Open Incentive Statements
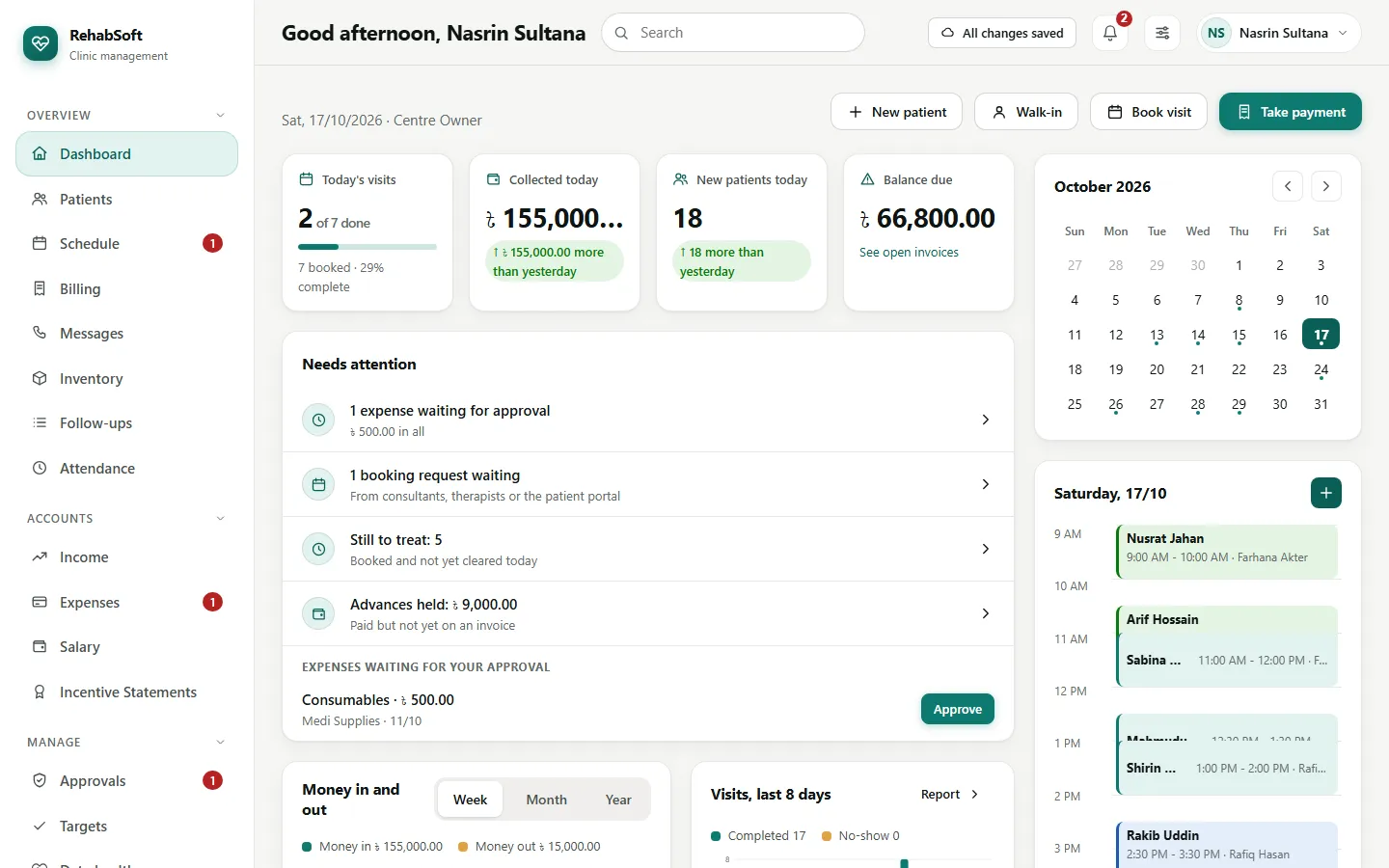 126,692
